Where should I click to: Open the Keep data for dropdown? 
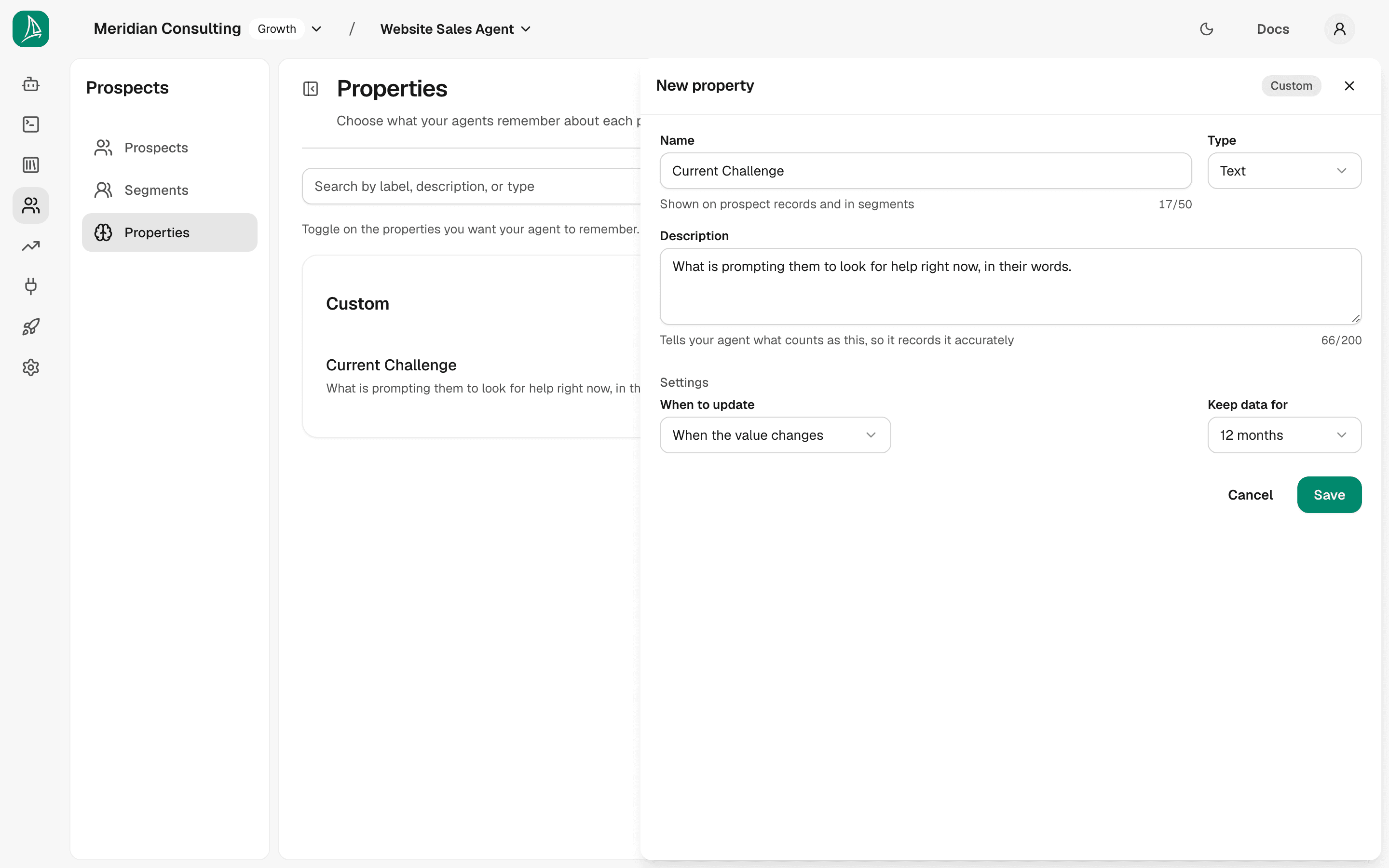point(1284,435)
